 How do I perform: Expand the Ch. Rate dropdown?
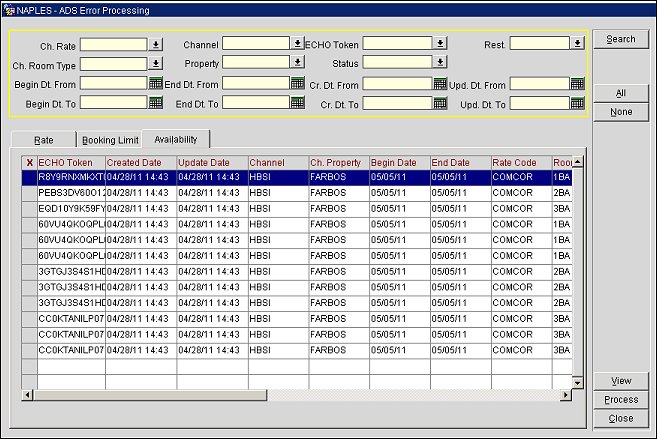[x=155, y=45]
